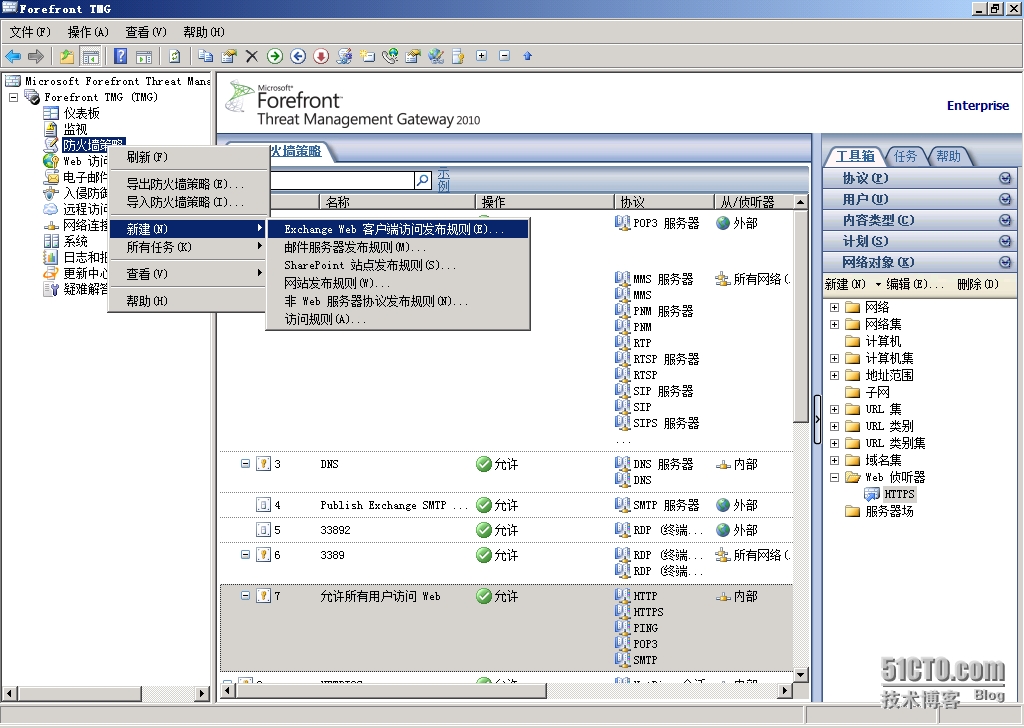Choose Exchange Web 客户端访问发布规则 from submenu
This screenshot has width=1024, height=728.
(x=393, y=229)
